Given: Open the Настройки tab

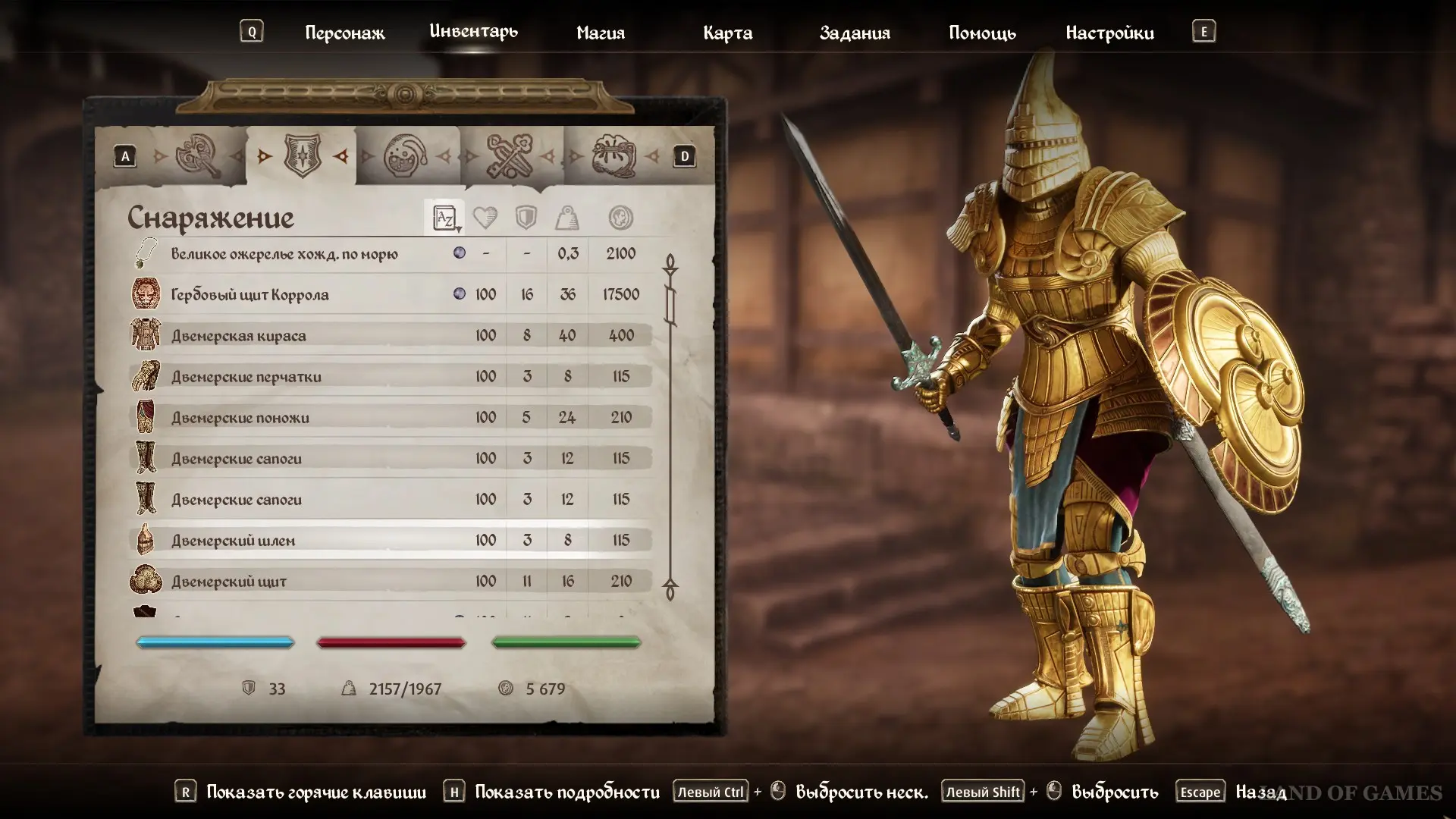Looking at the screenshot, I should [x=1109, y=33].
